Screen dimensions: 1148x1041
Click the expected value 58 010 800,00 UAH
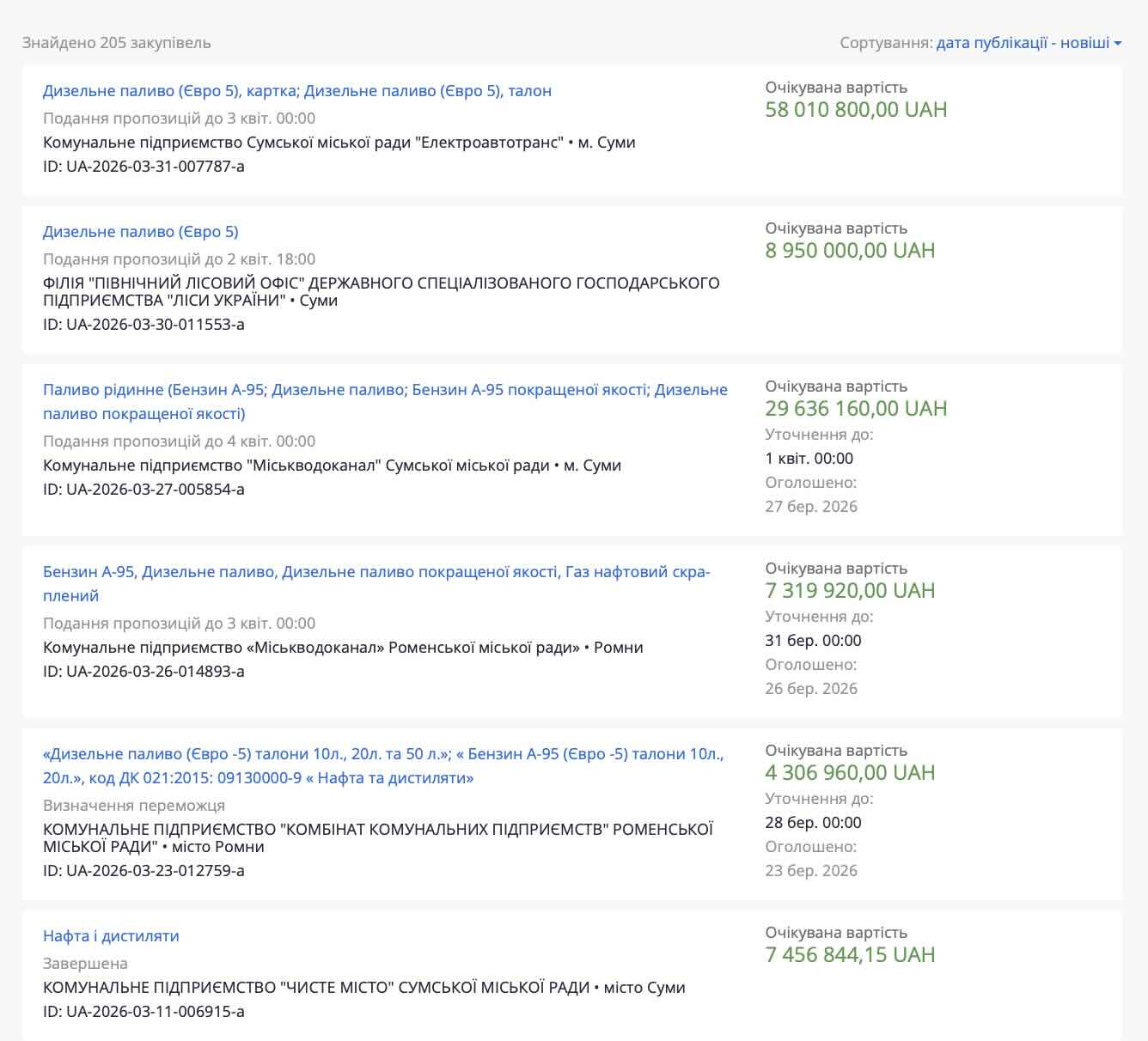coord(856,110)
